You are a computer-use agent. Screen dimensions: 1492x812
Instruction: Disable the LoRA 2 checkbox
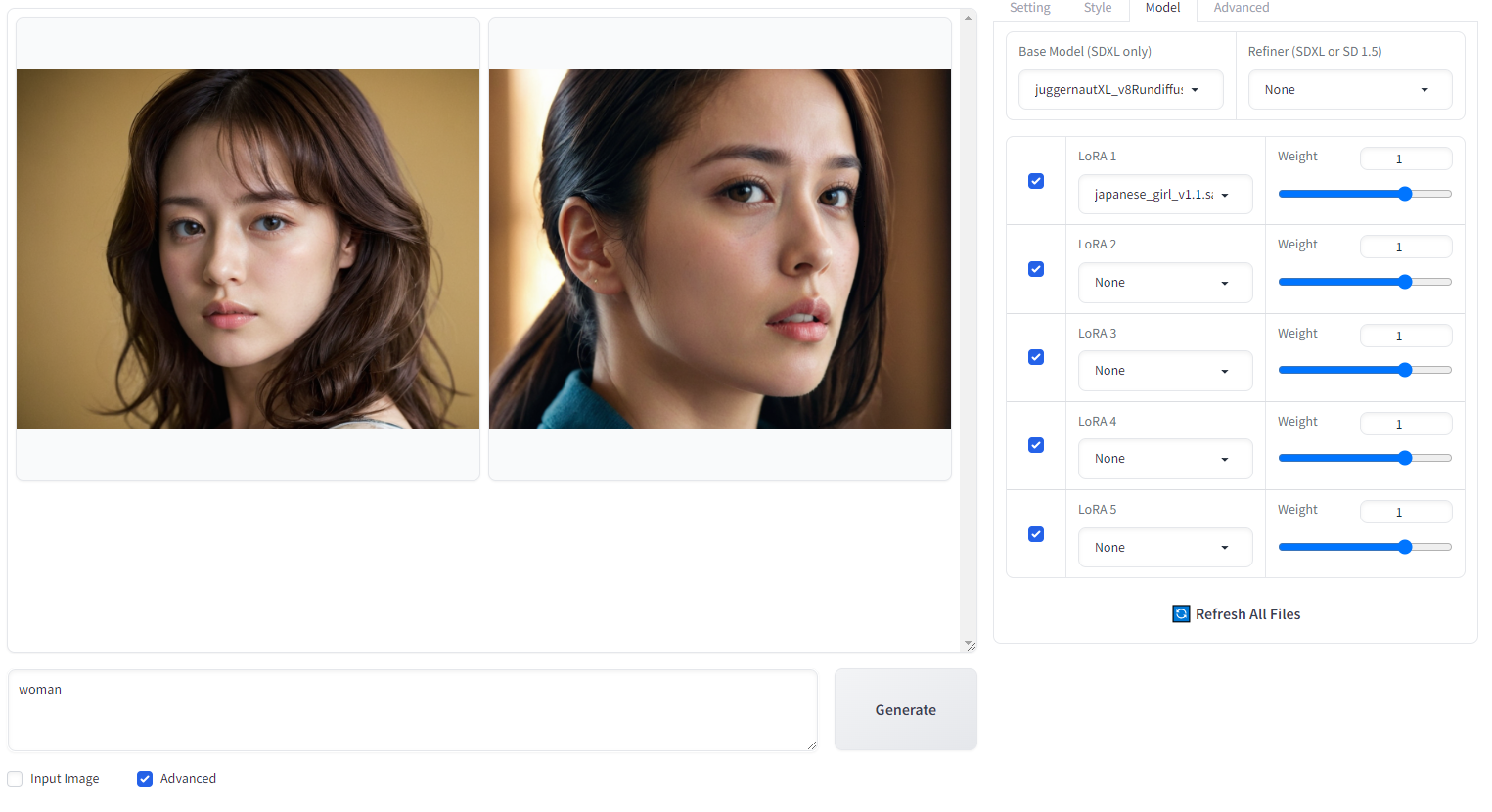1036,269
